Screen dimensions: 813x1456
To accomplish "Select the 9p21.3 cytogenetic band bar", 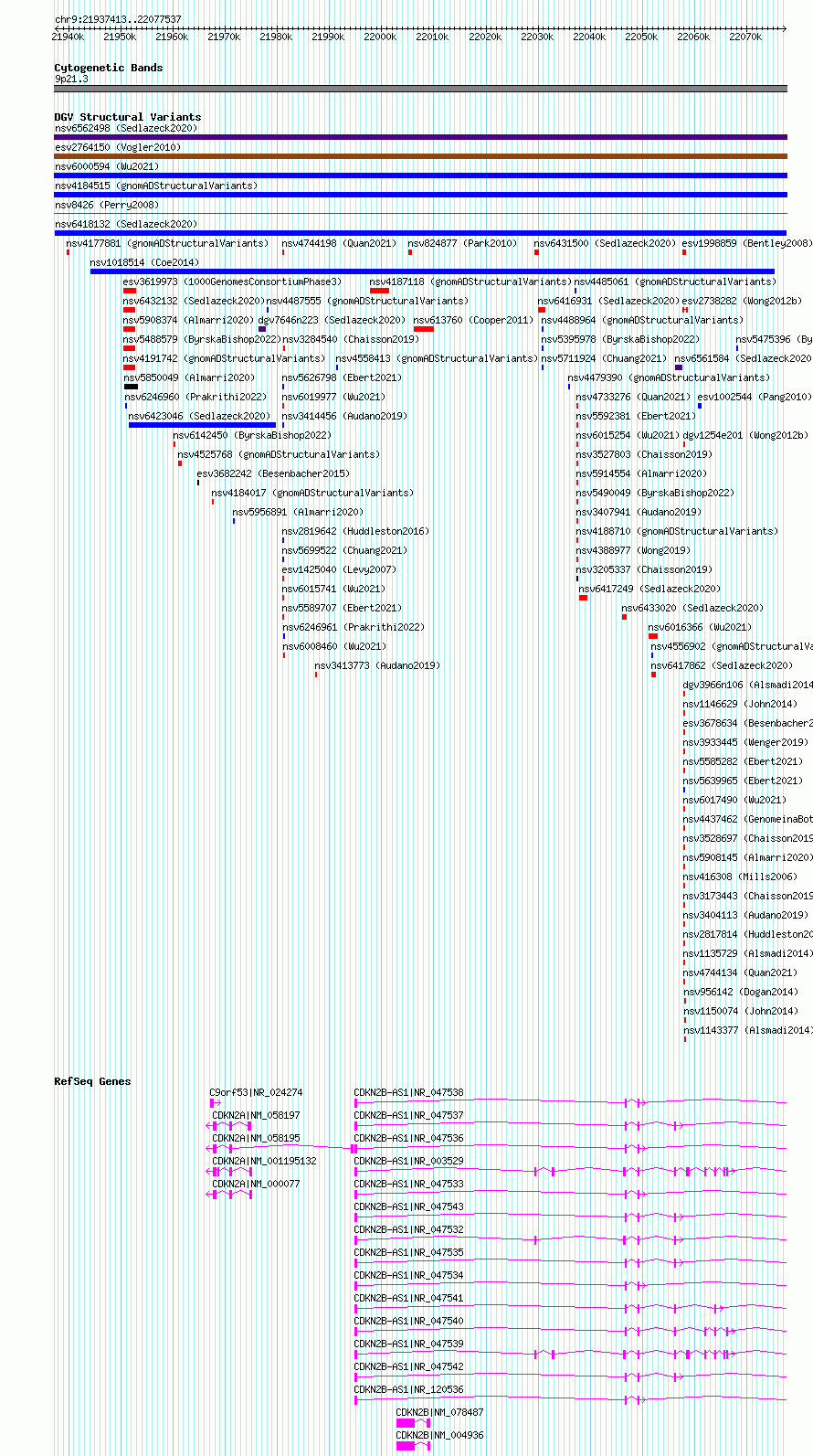I will pyautogui.click(x=420, y=89).
